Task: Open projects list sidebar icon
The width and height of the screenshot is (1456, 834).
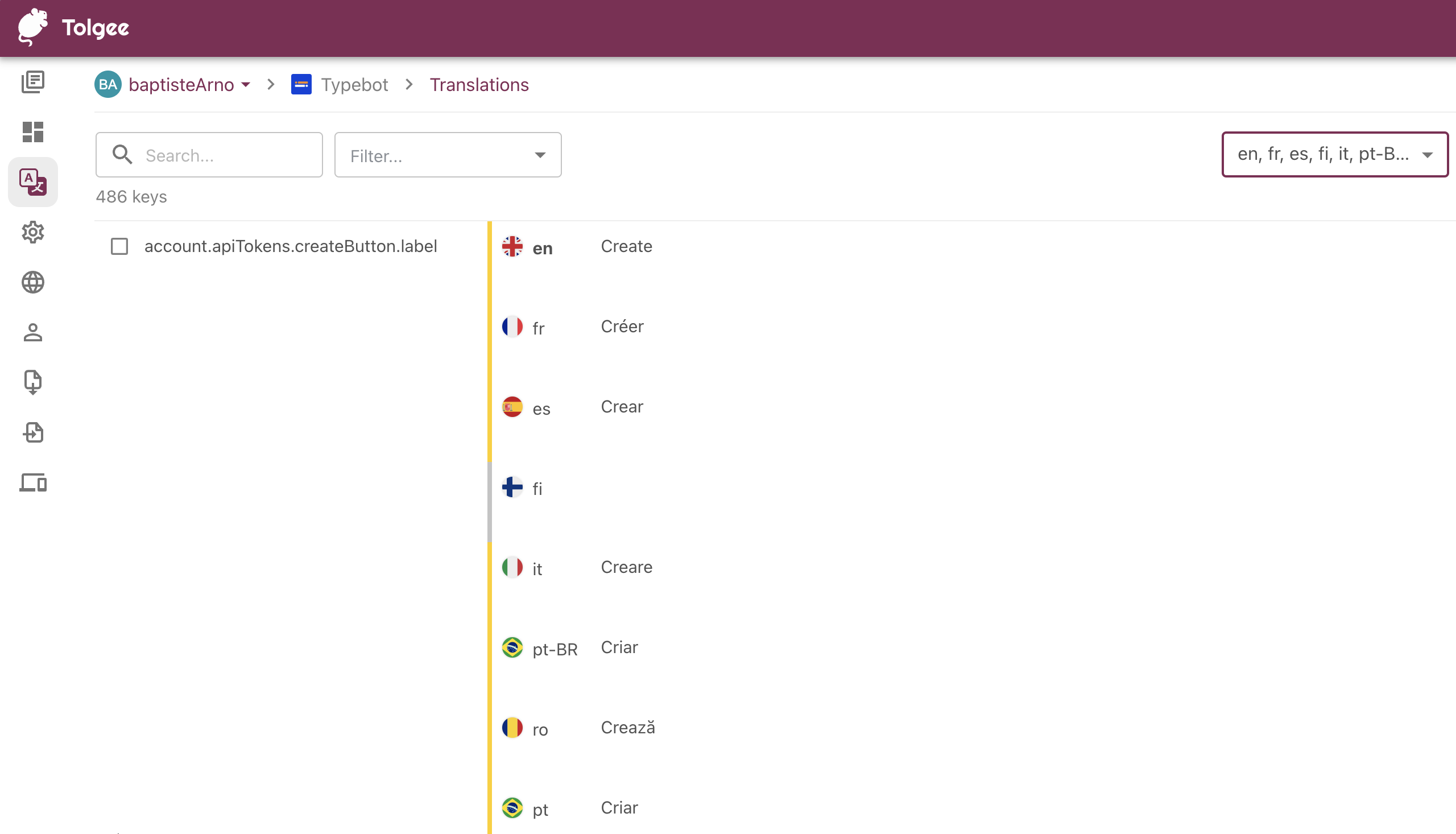Action: pyautogui.click(x=32, y=82)
